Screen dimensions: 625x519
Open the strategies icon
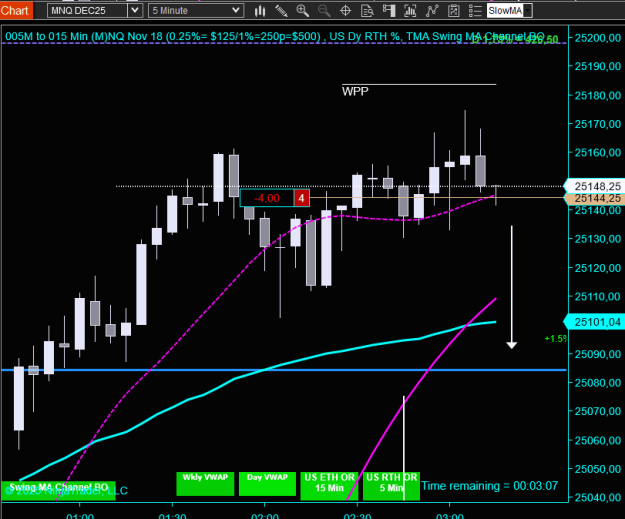454,11
